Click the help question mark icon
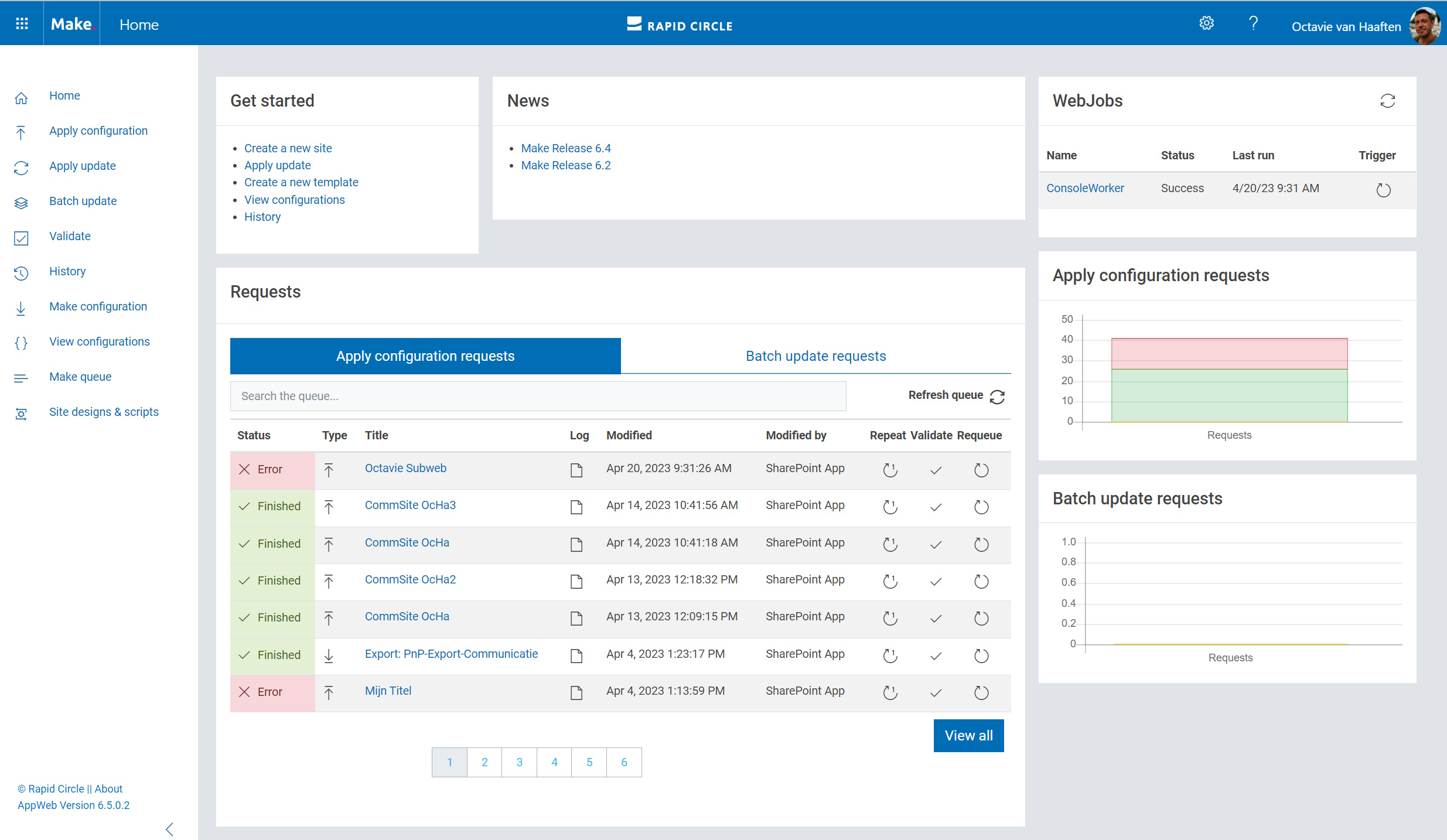The height and width of the screenshot is (840, 1447). tap(1253, 23)
